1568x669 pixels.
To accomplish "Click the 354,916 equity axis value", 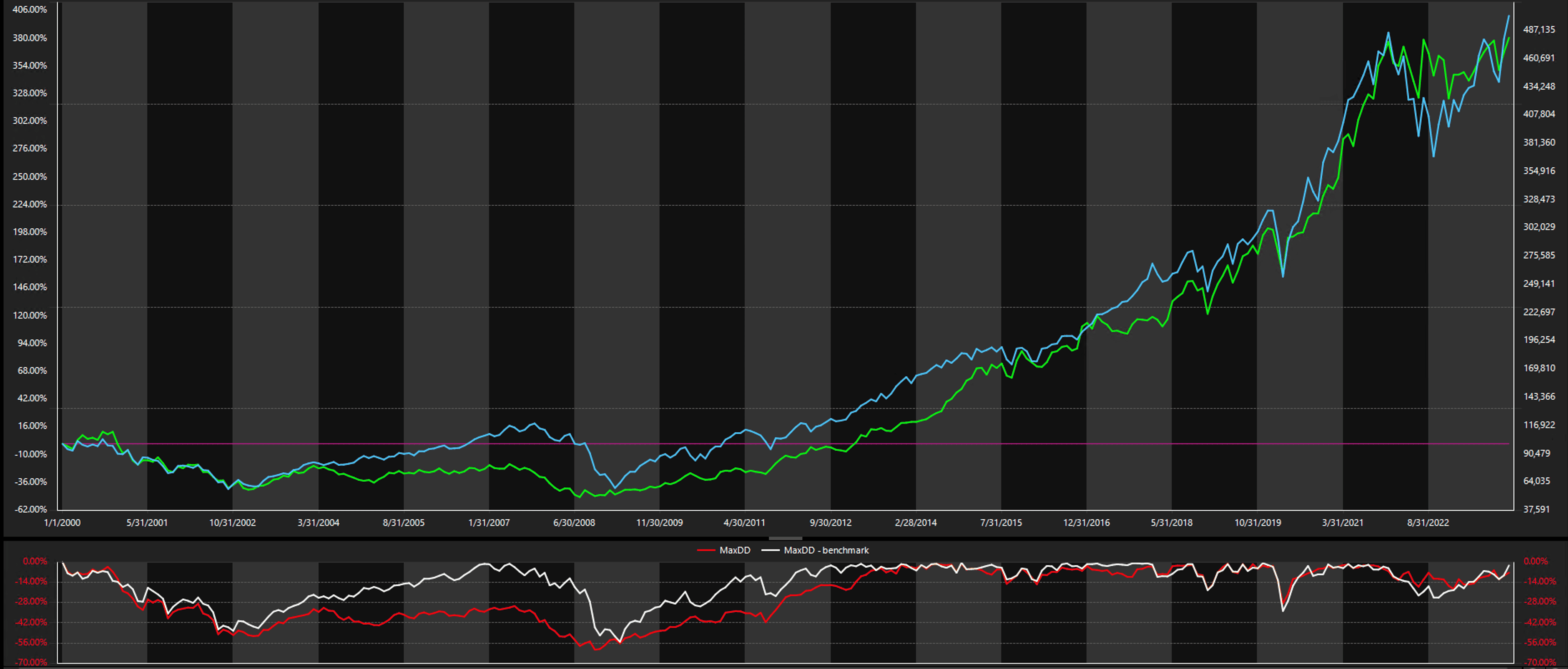I will pos(1539,171).
